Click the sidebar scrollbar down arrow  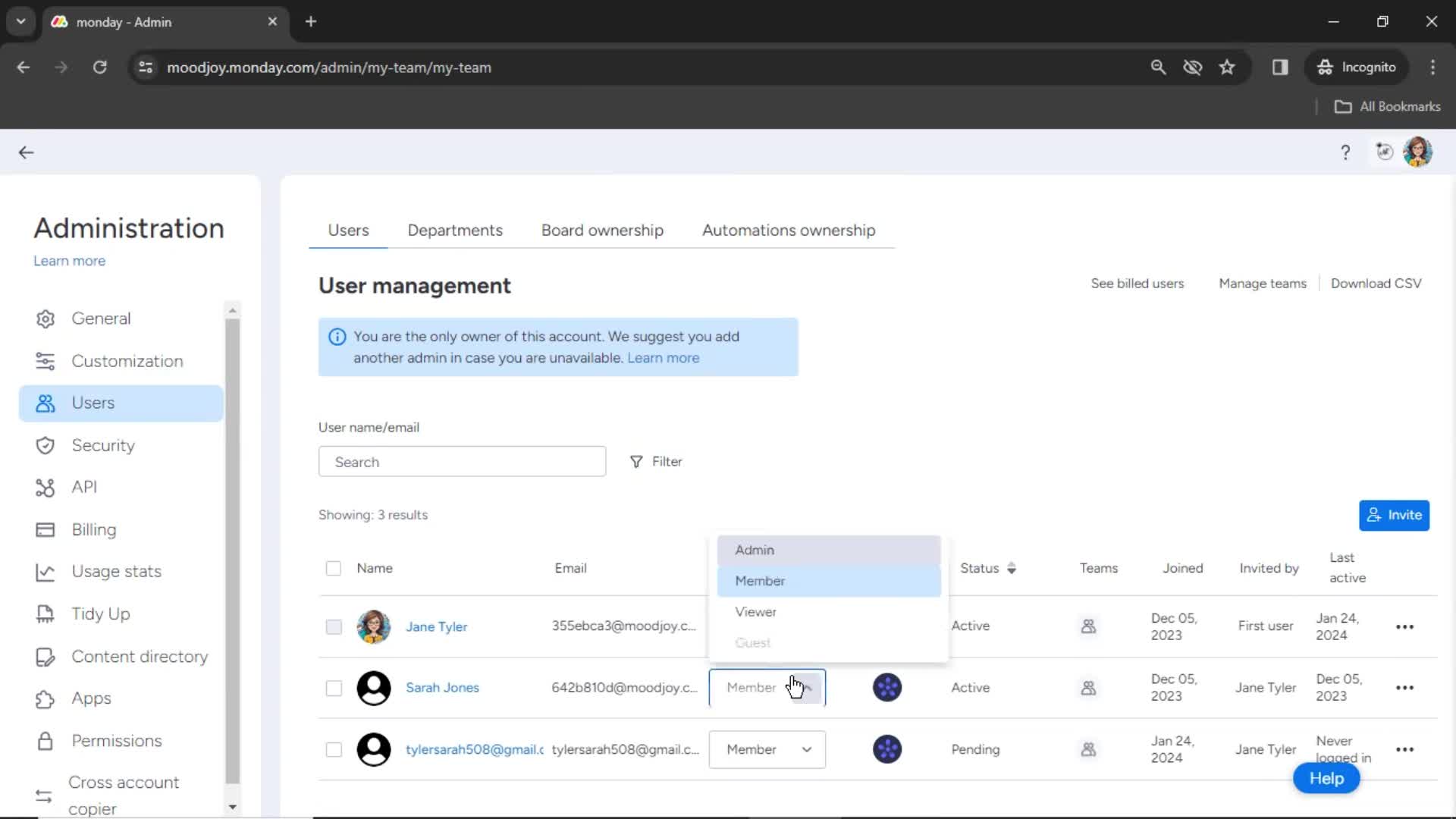(233, 808)
